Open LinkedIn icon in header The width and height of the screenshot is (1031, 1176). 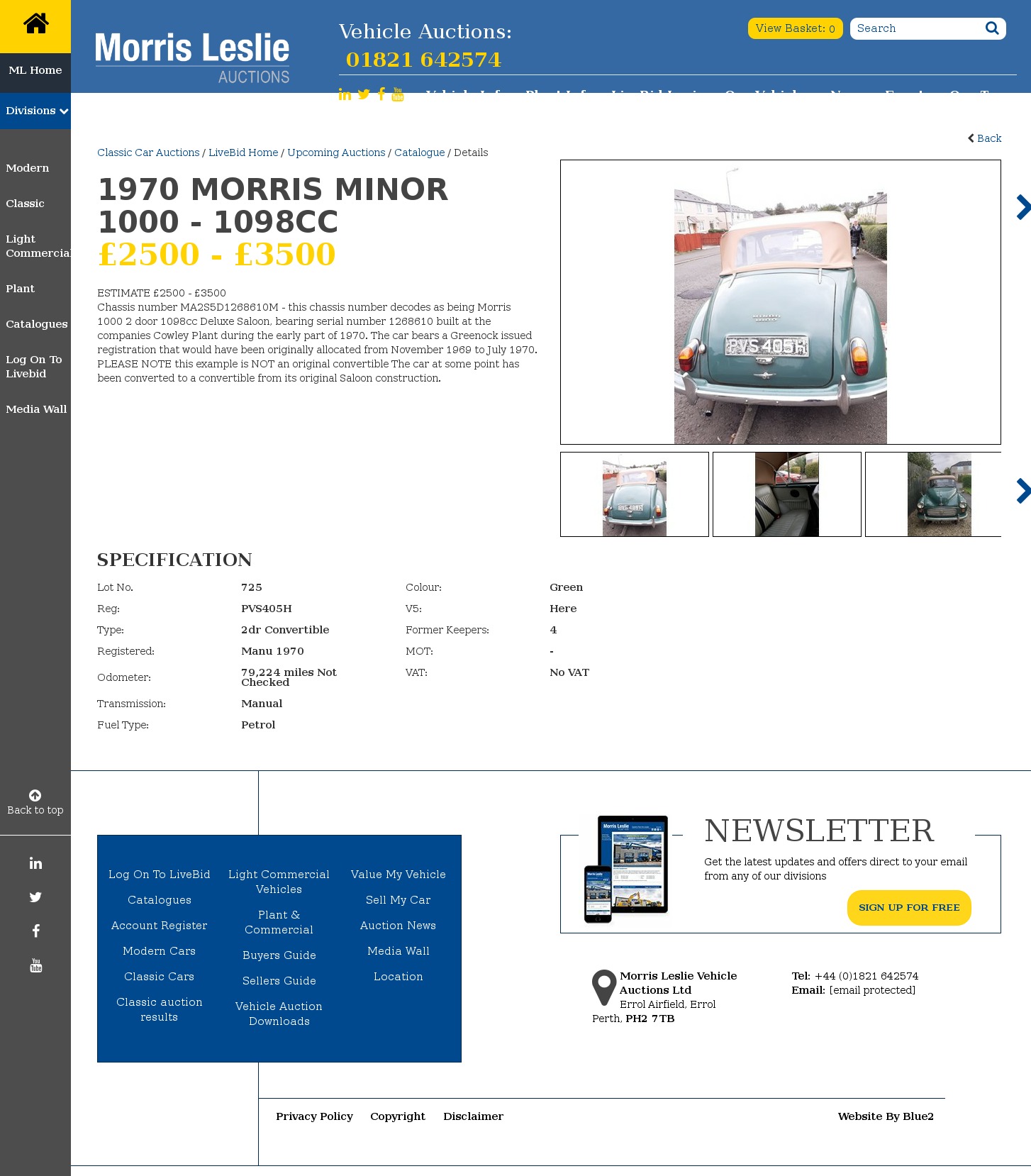tap(345, 94)
